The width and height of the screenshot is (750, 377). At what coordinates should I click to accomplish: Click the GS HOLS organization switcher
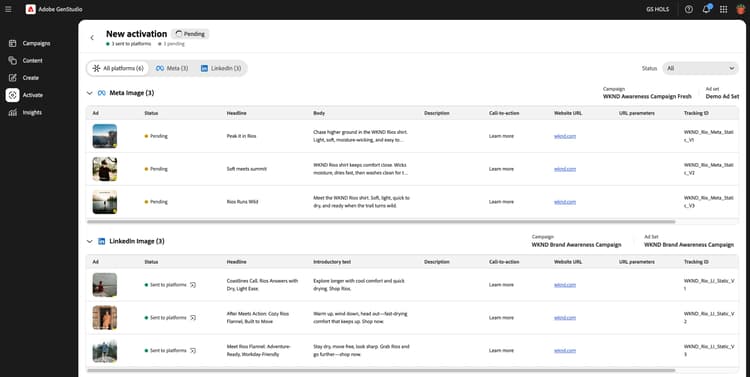[x=658, y=9]
